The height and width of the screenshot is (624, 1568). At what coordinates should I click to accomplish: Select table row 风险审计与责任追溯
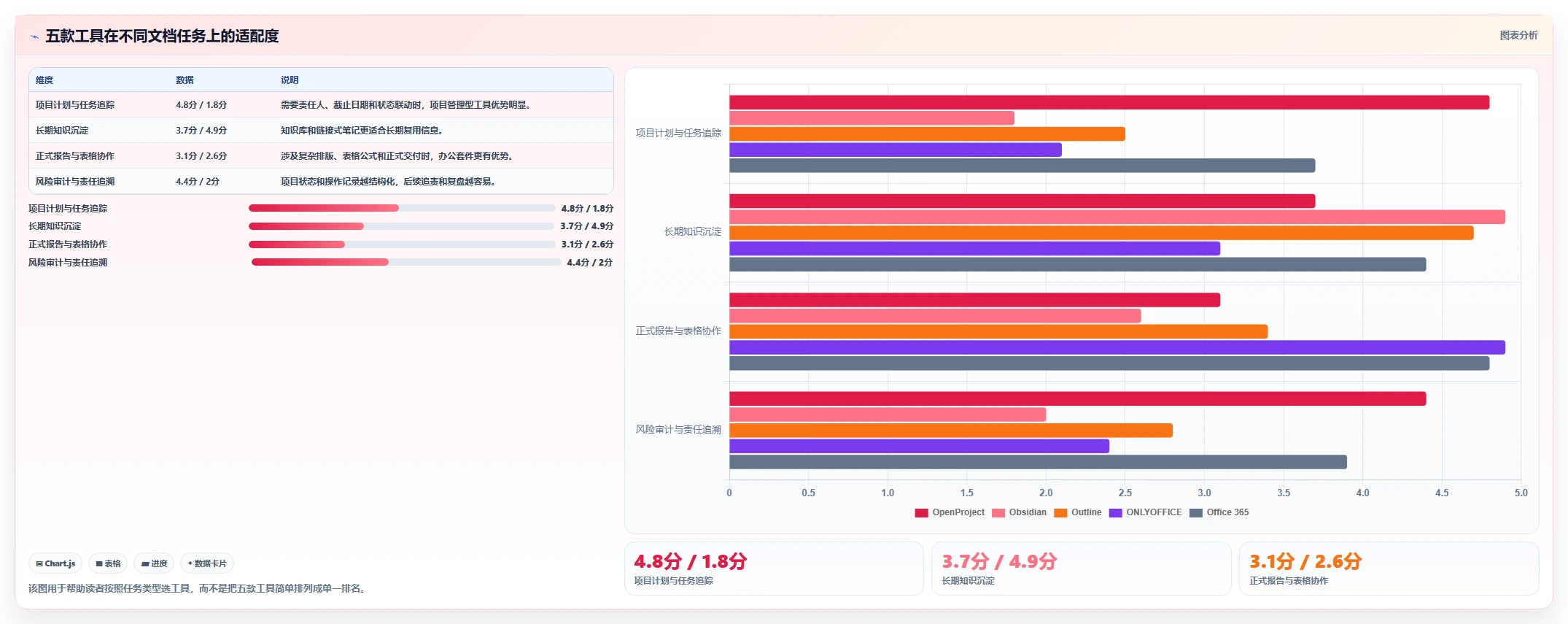coord(321,182)
